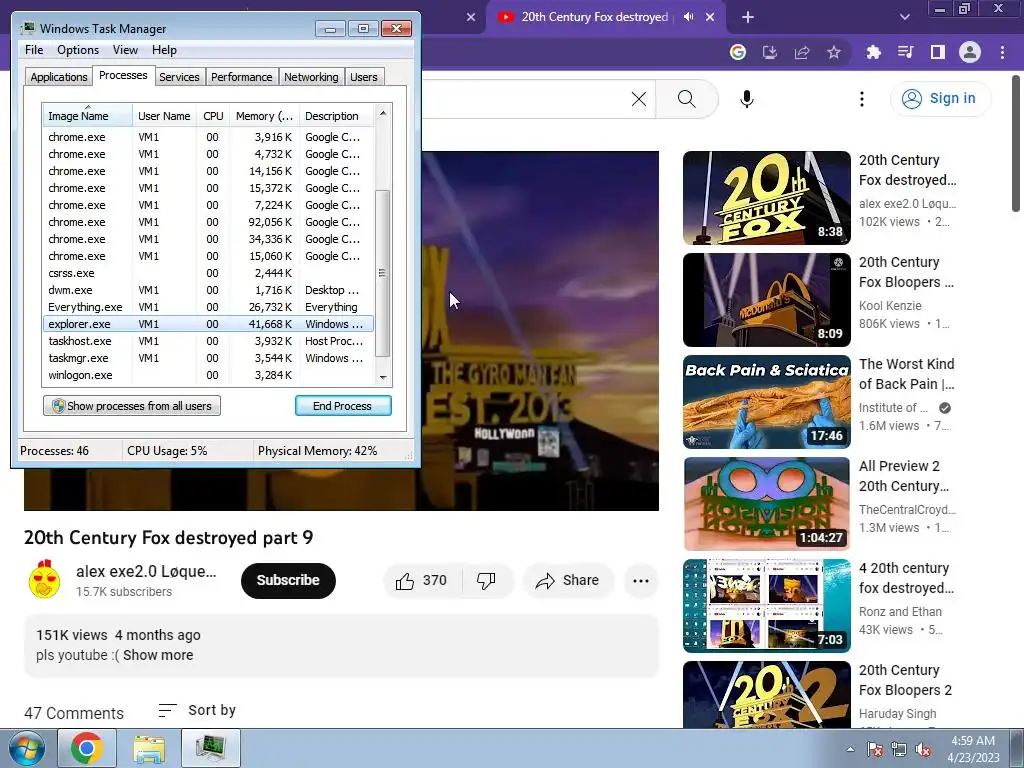This screenshot has height=768, width=1024.
Task: Close the 20th Century Fox destroyed tab
Action: [x=711, y=17]
